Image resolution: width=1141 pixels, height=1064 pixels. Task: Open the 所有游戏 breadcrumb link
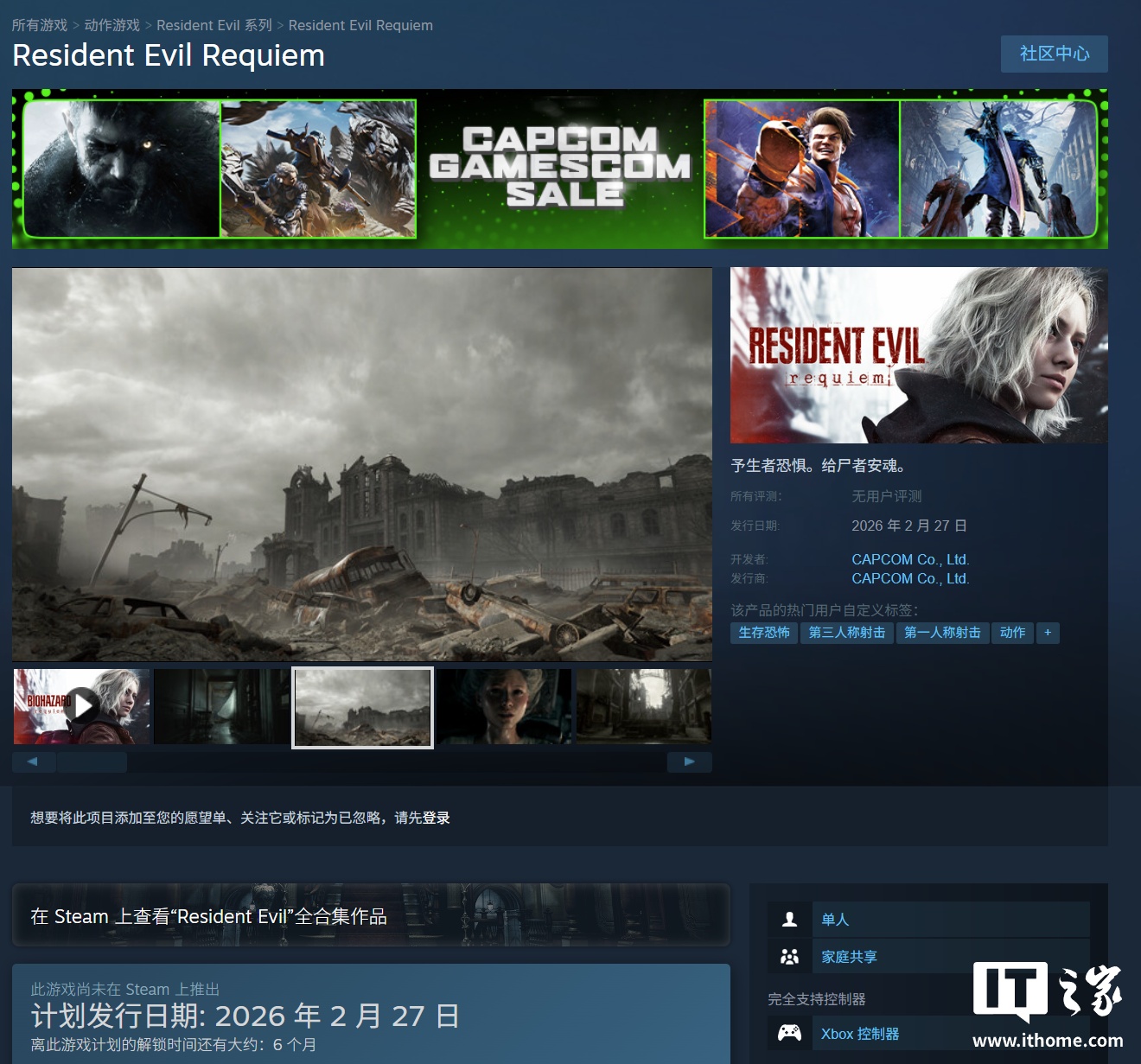[40, 25]
